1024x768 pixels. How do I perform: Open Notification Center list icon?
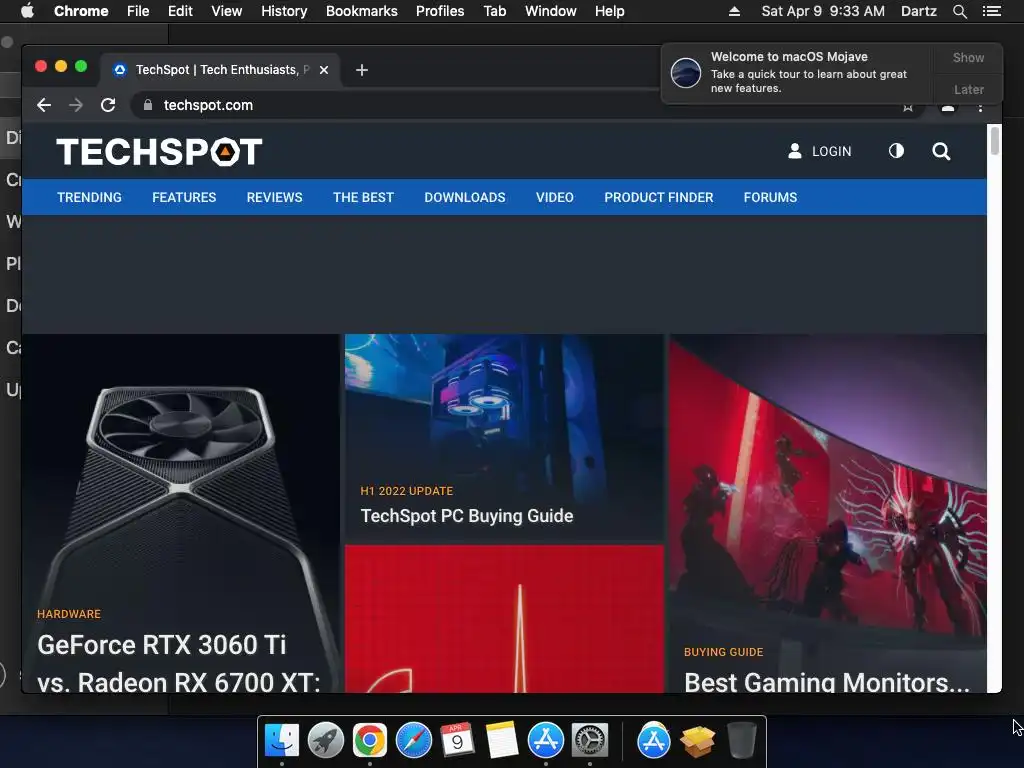click(x=992, y=11)
